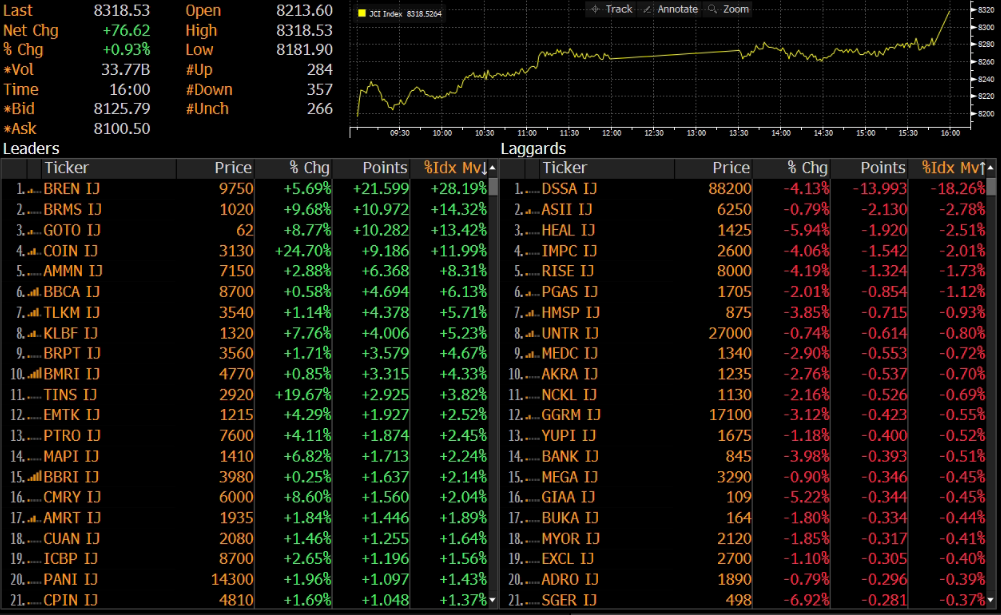This screenshot has height=615, width=1001.
Task: Select the GOTO IJ ticker
Action: tap(72, 230)
